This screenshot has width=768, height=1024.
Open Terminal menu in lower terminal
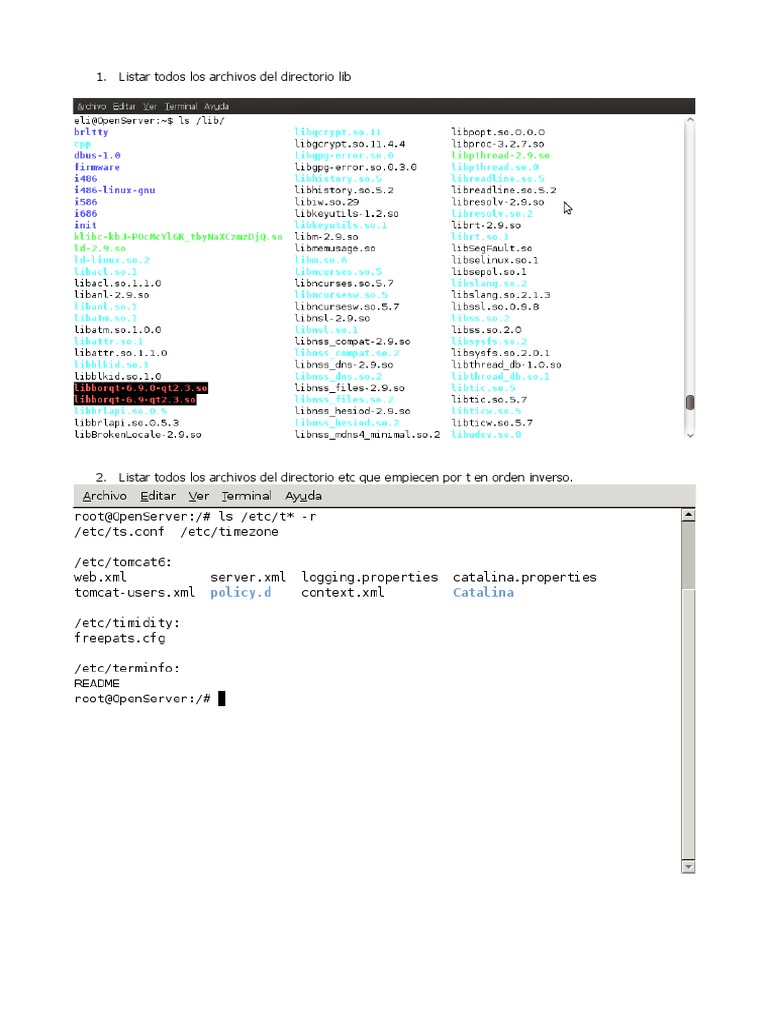[246, 496]
